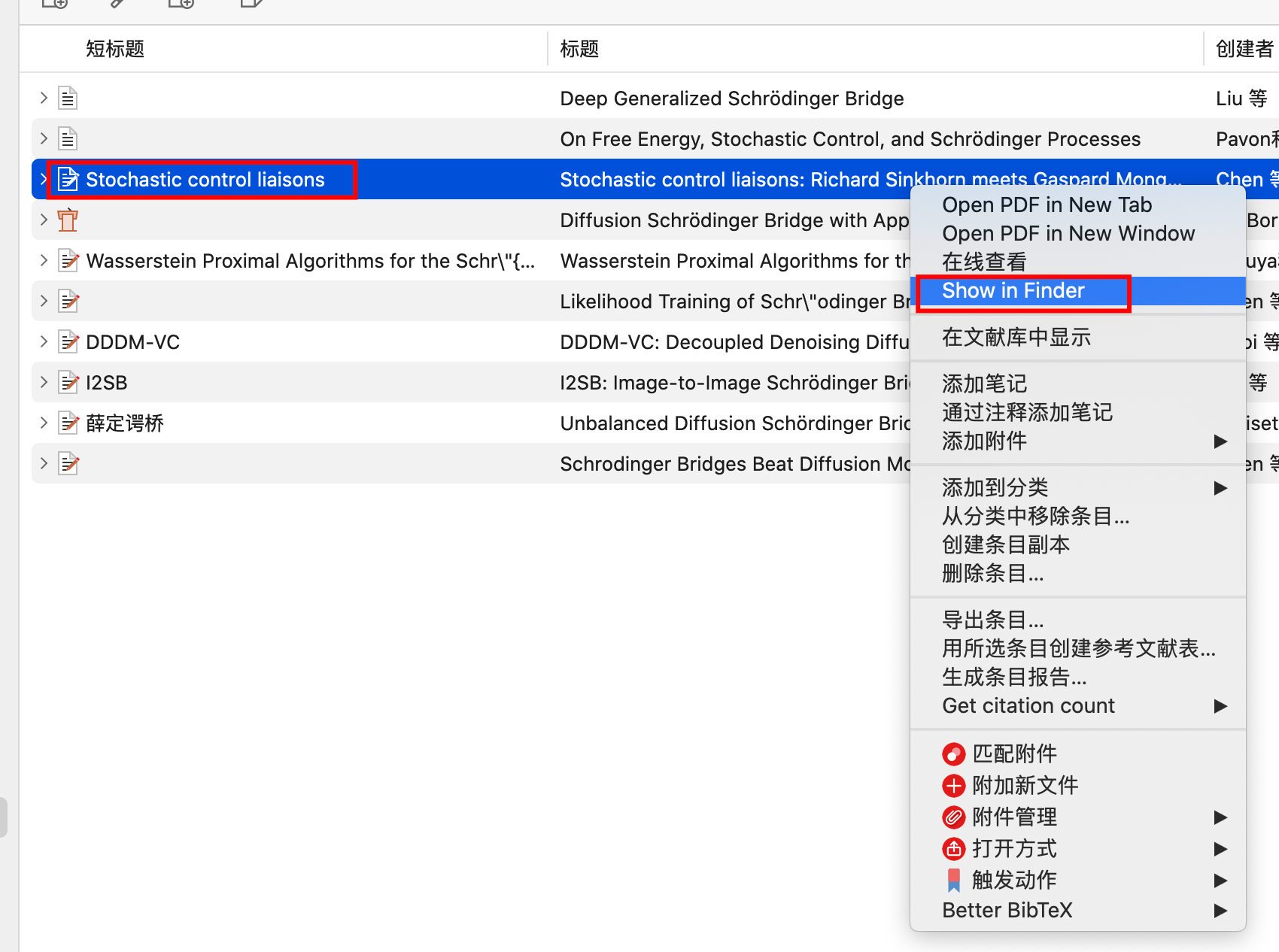Viewport: 1279px width, 952px height.
Task: Choose Show in Finder from context menu
Action: click(x=1013, y=291)
